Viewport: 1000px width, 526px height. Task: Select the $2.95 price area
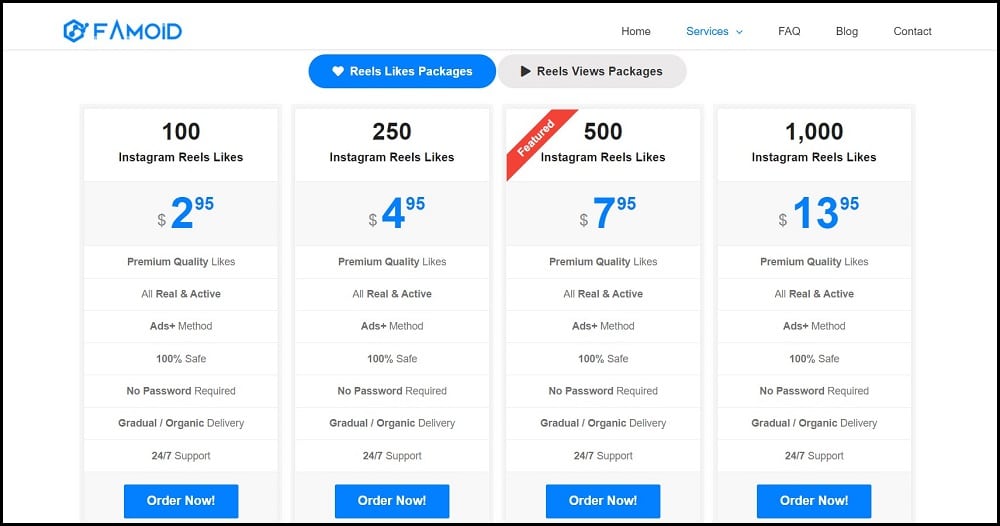(x=181, y=214)
